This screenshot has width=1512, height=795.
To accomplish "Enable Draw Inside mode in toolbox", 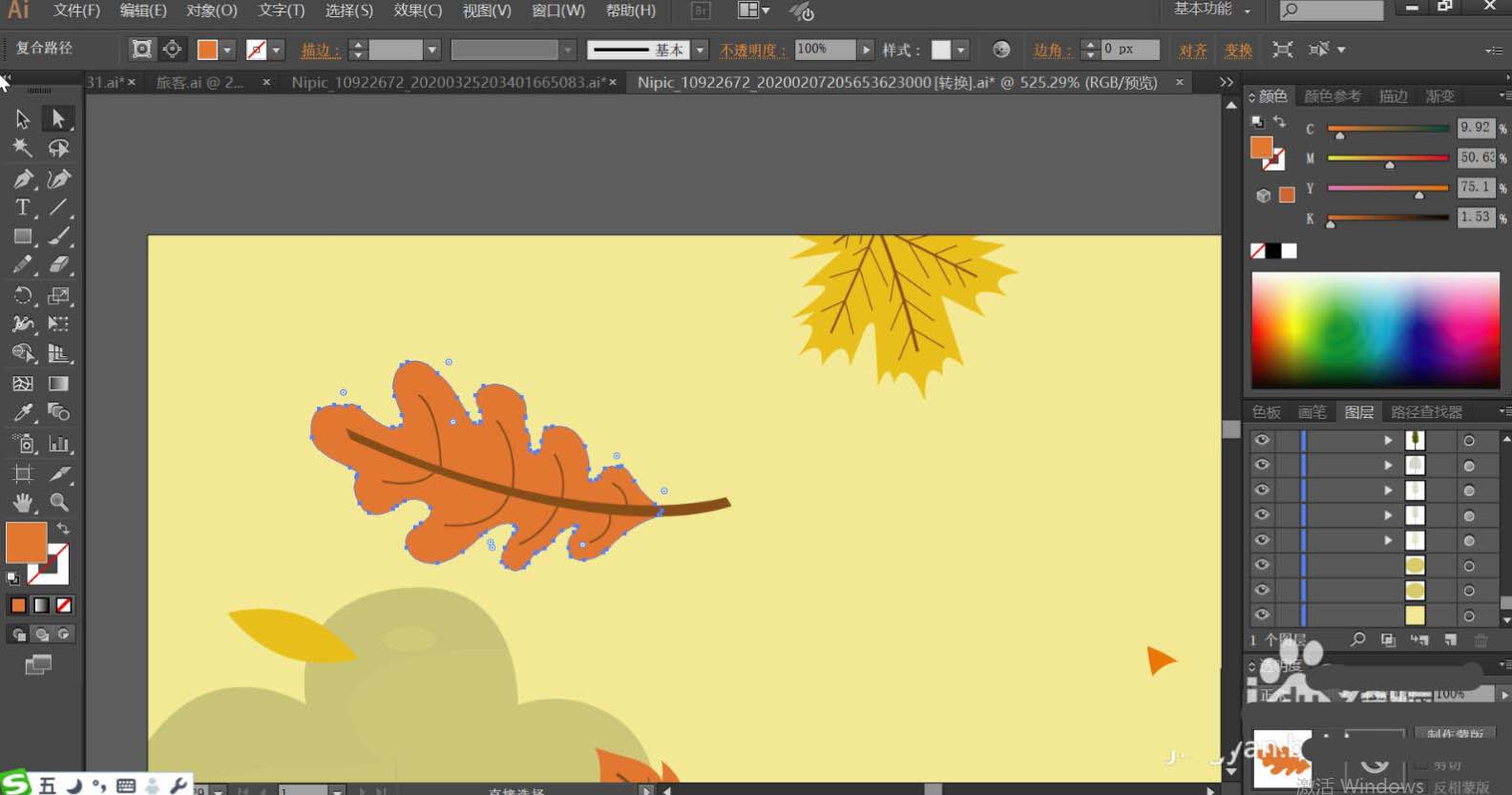I will click(x=64, y=635).
